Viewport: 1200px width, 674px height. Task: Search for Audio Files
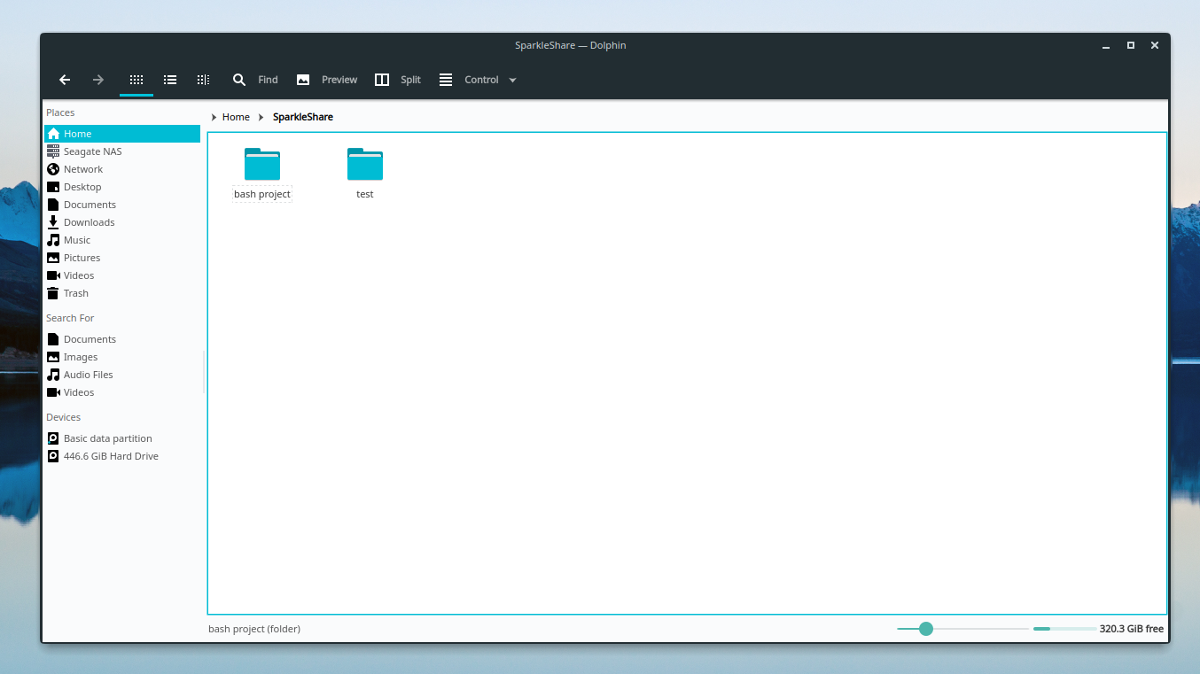point(122,375)
